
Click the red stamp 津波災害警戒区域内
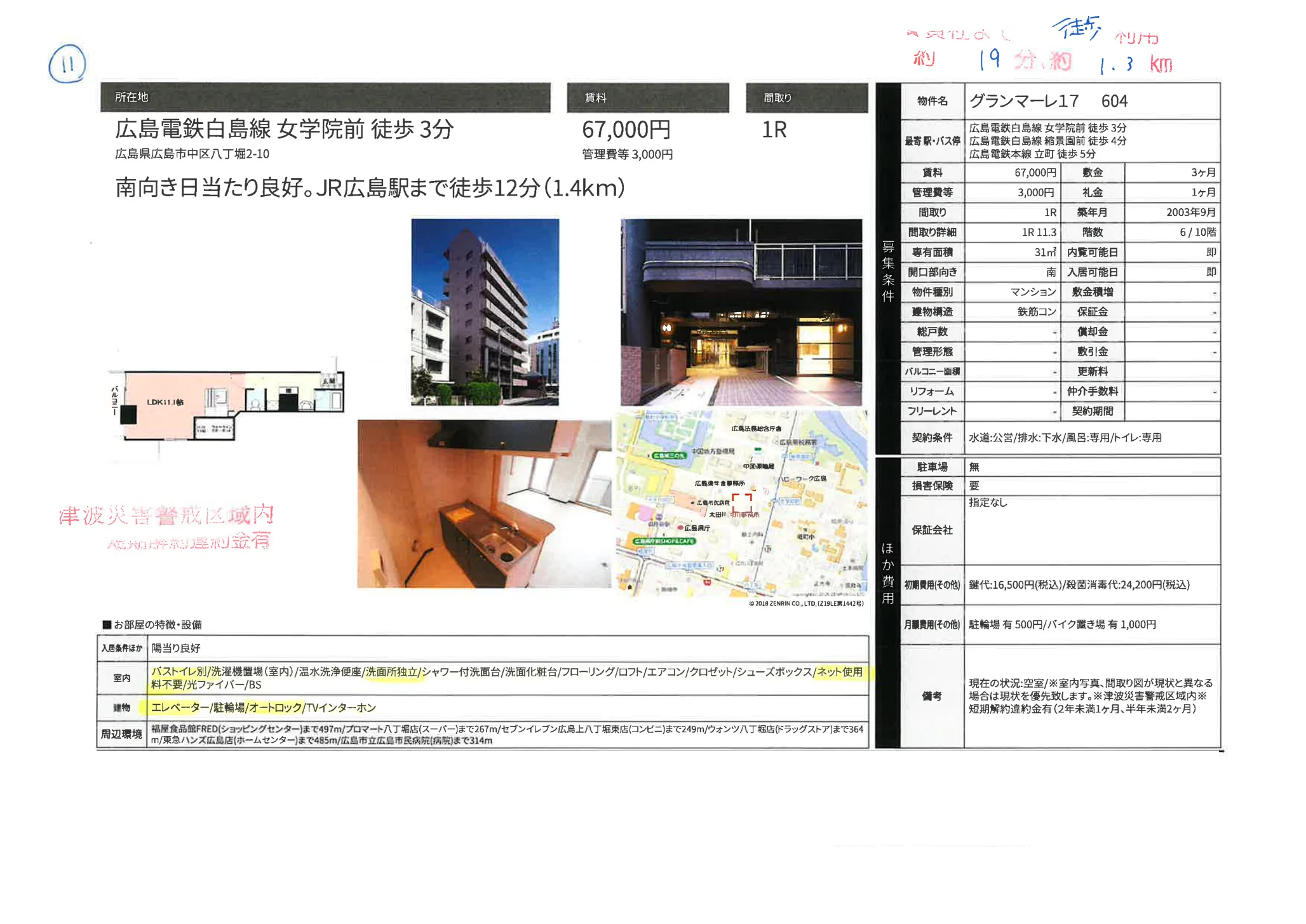point(166,515)
